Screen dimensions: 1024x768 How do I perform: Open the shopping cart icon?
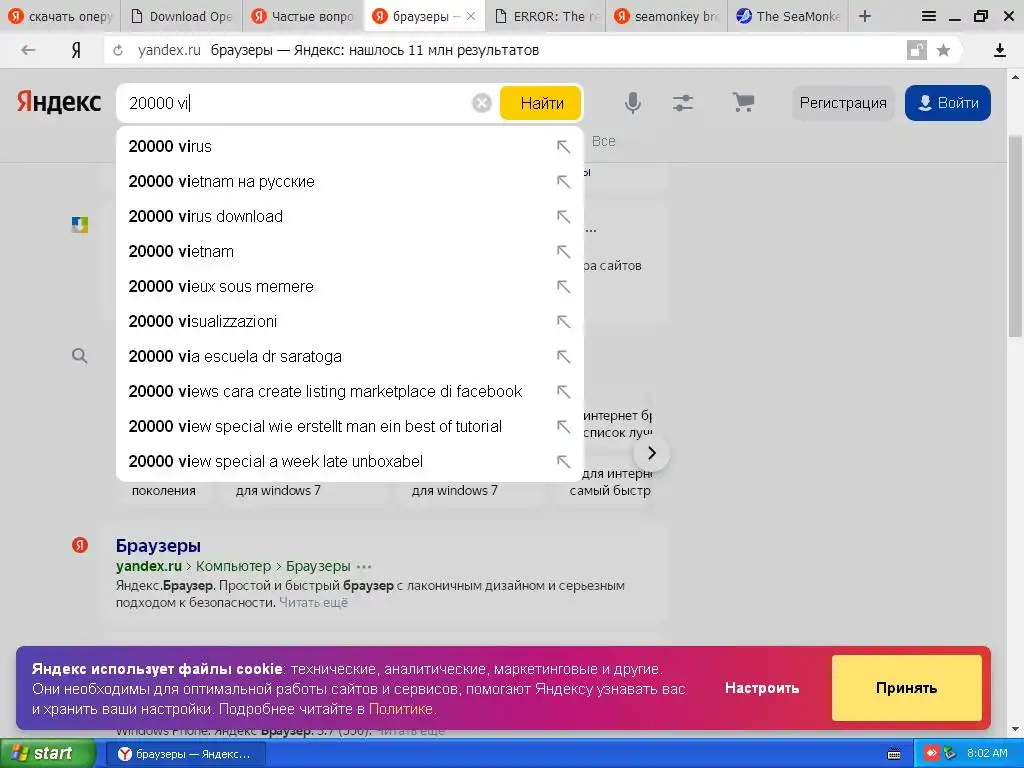[743, 103]
